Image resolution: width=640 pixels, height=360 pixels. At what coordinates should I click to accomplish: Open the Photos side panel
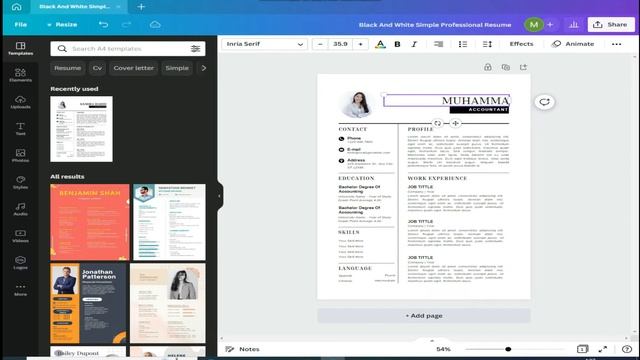click(20, 156)
